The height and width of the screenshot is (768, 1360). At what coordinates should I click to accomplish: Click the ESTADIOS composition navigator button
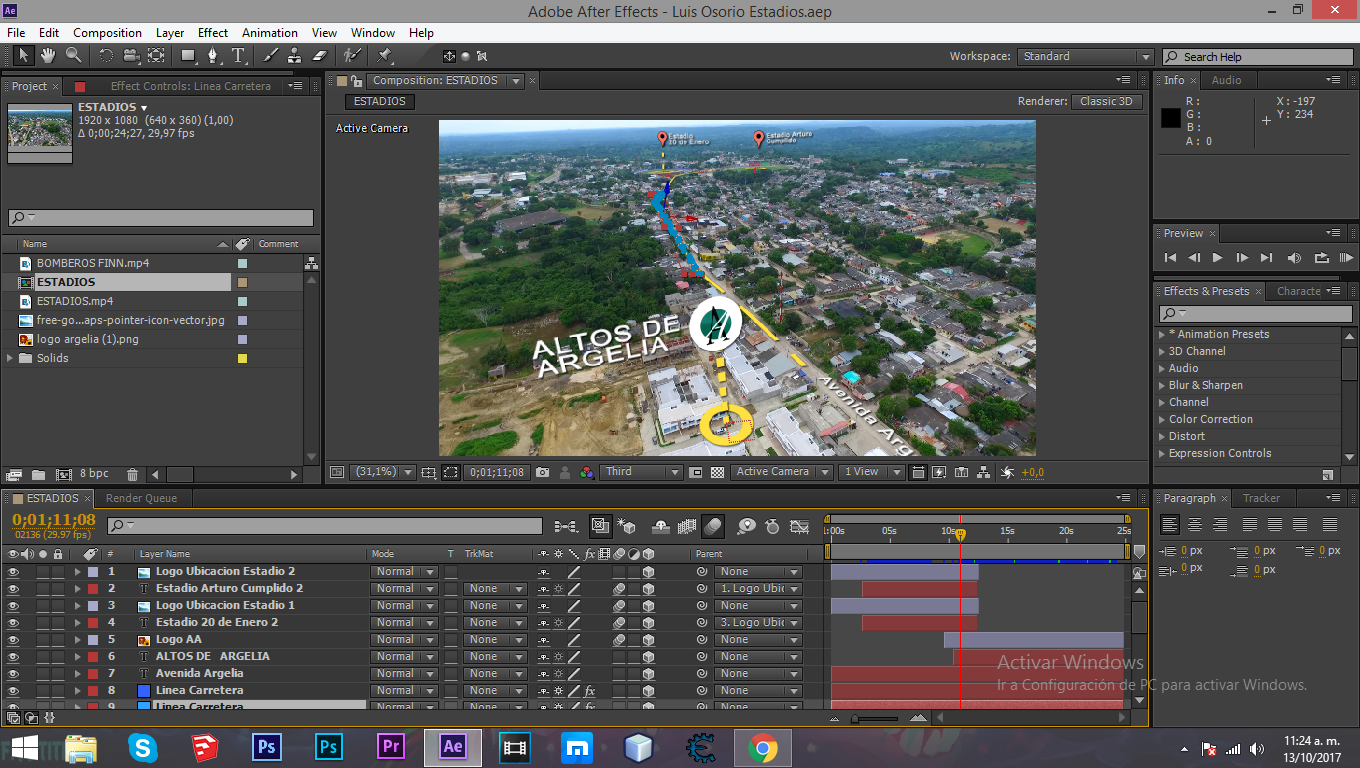click(x=380, y=102)
